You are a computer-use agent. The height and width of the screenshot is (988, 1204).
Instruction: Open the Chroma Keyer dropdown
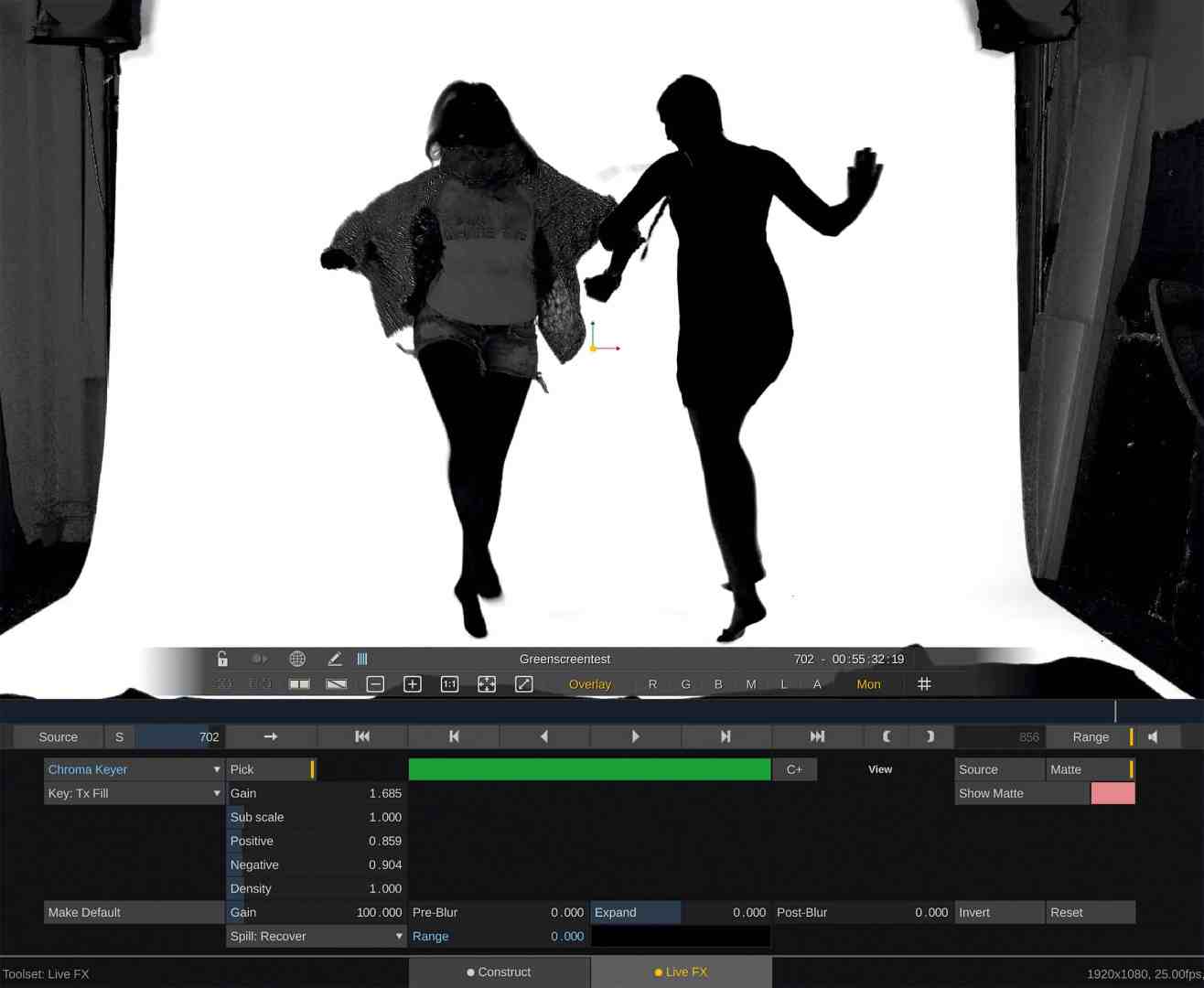pos(133,769)
